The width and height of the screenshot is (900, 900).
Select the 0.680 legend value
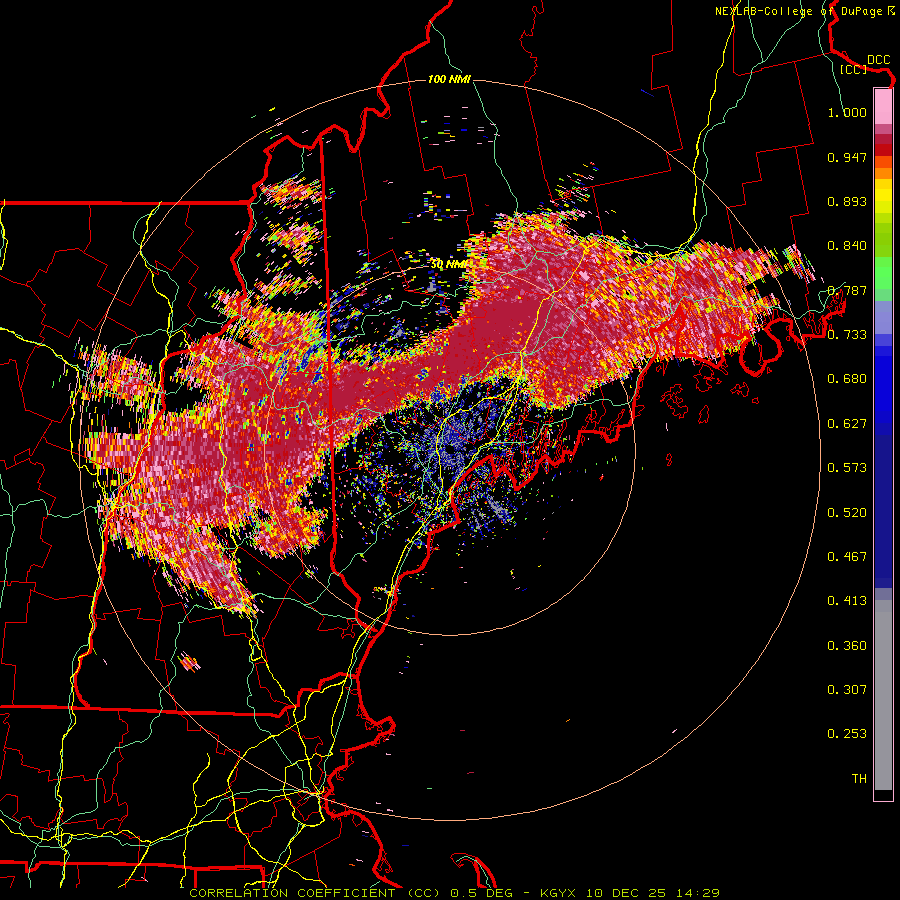pyautogui.click(x=847, y=379)
